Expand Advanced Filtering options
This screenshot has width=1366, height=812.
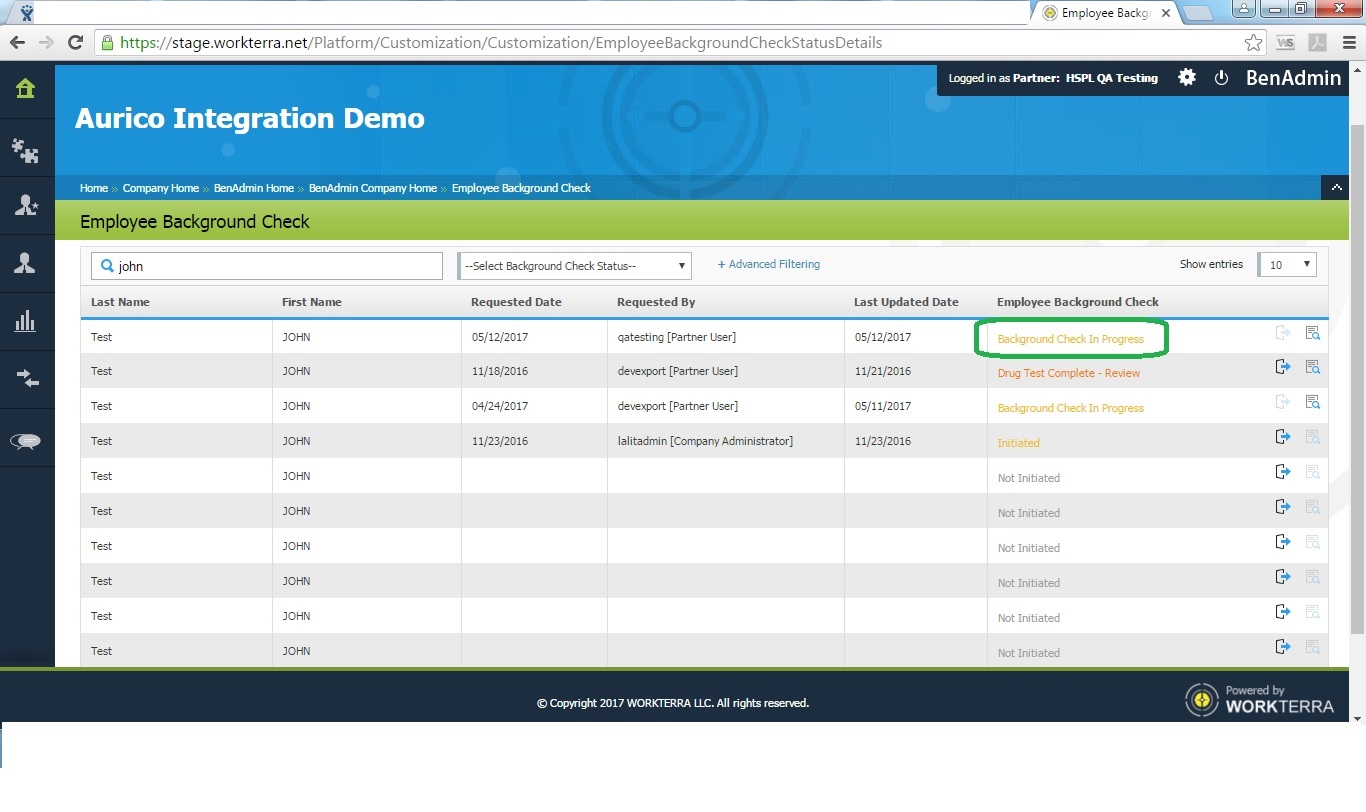coord(768,265)
